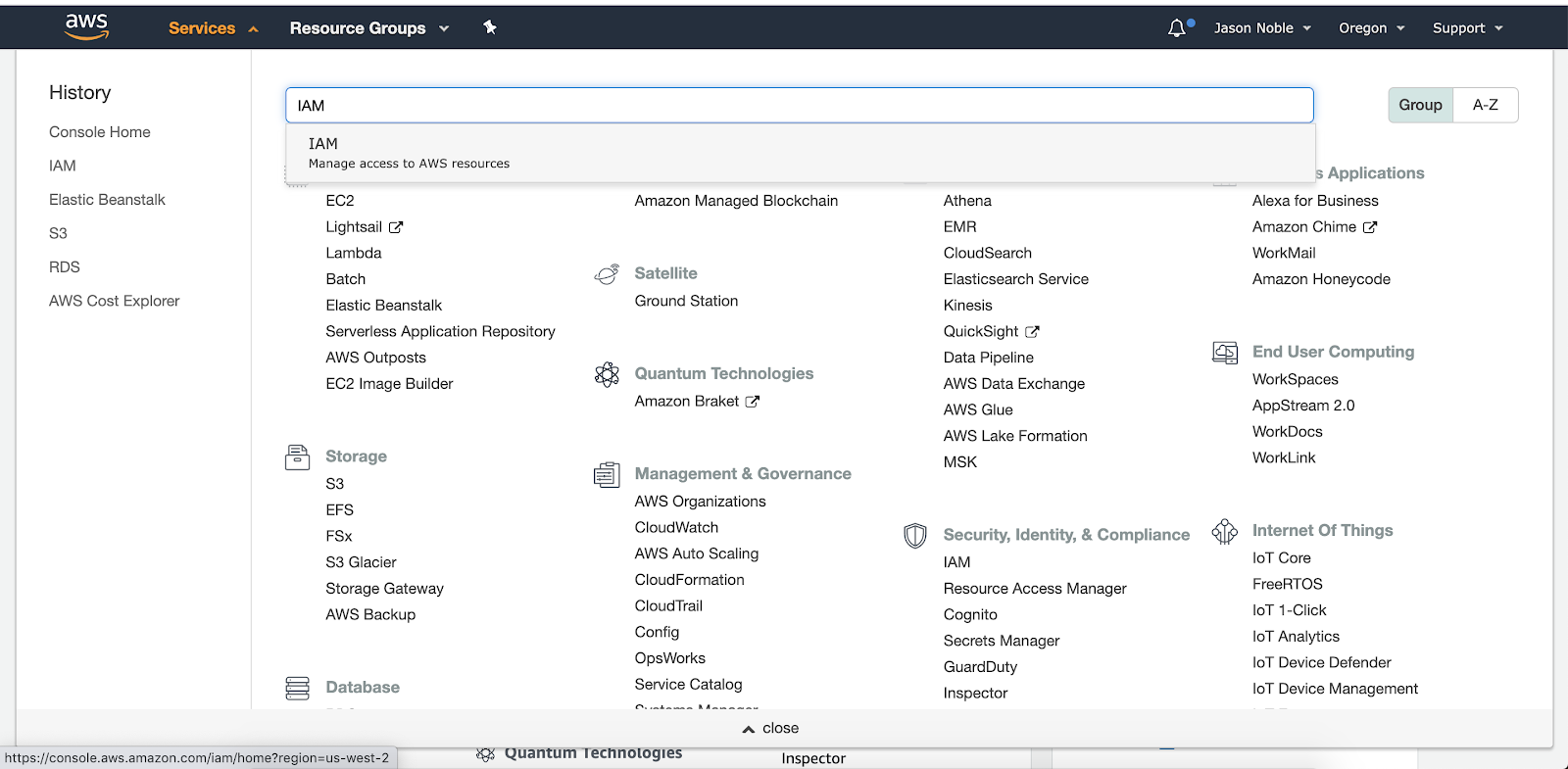Open Storage Gateway service
This screenshot has height=769, width=1568.
click(x=384, y=589)
